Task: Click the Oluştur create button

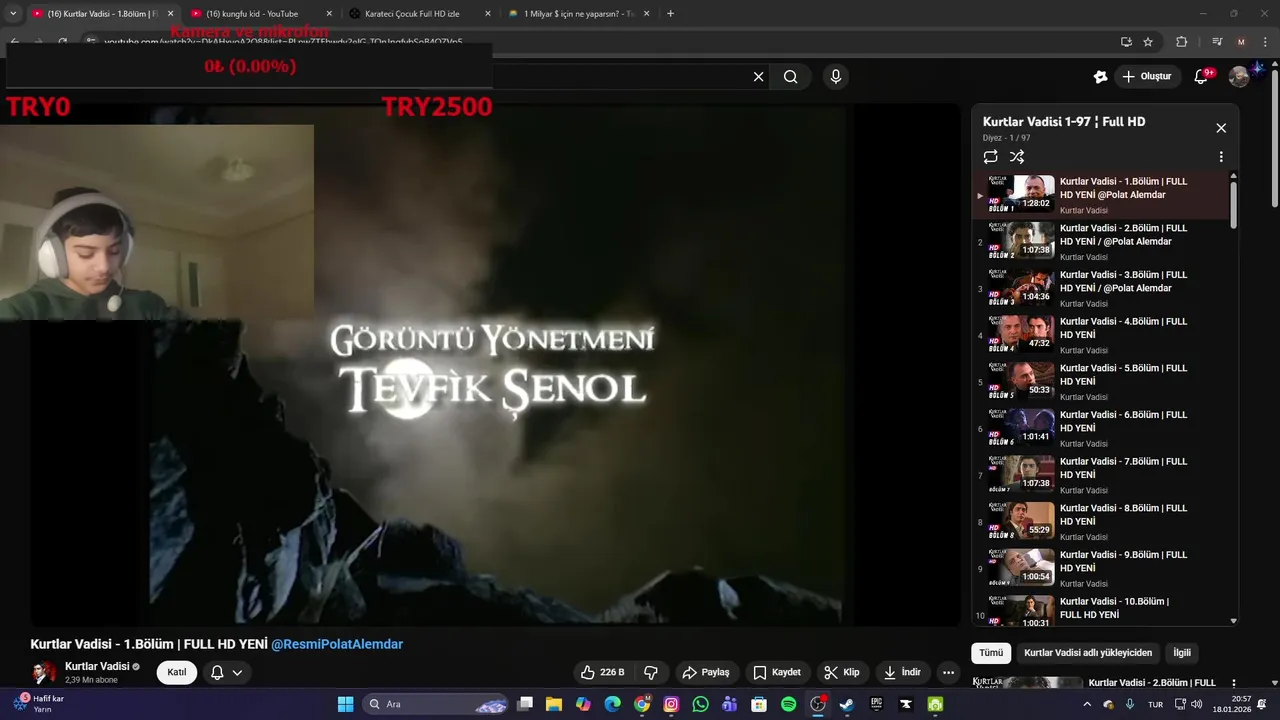Action: click(1147, 77)
